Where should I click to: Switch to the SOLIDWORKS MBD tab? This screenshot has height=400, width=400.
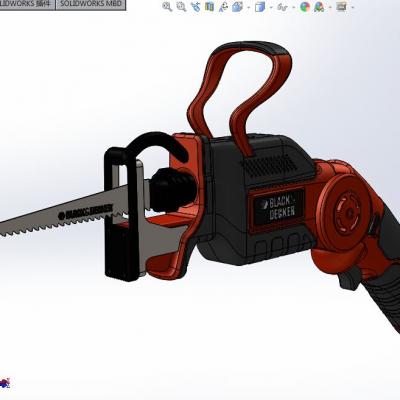click(x=91, y=5)
